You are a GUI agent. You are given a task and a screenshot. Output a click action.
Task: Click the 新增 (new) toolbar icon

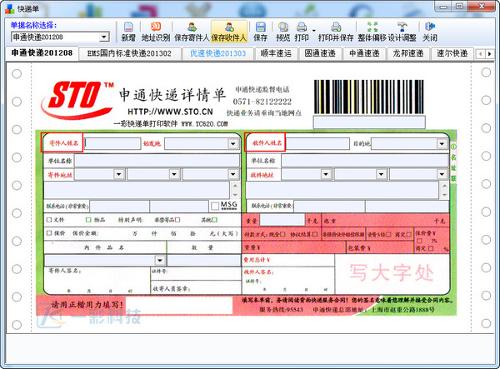tap(128, 27)
